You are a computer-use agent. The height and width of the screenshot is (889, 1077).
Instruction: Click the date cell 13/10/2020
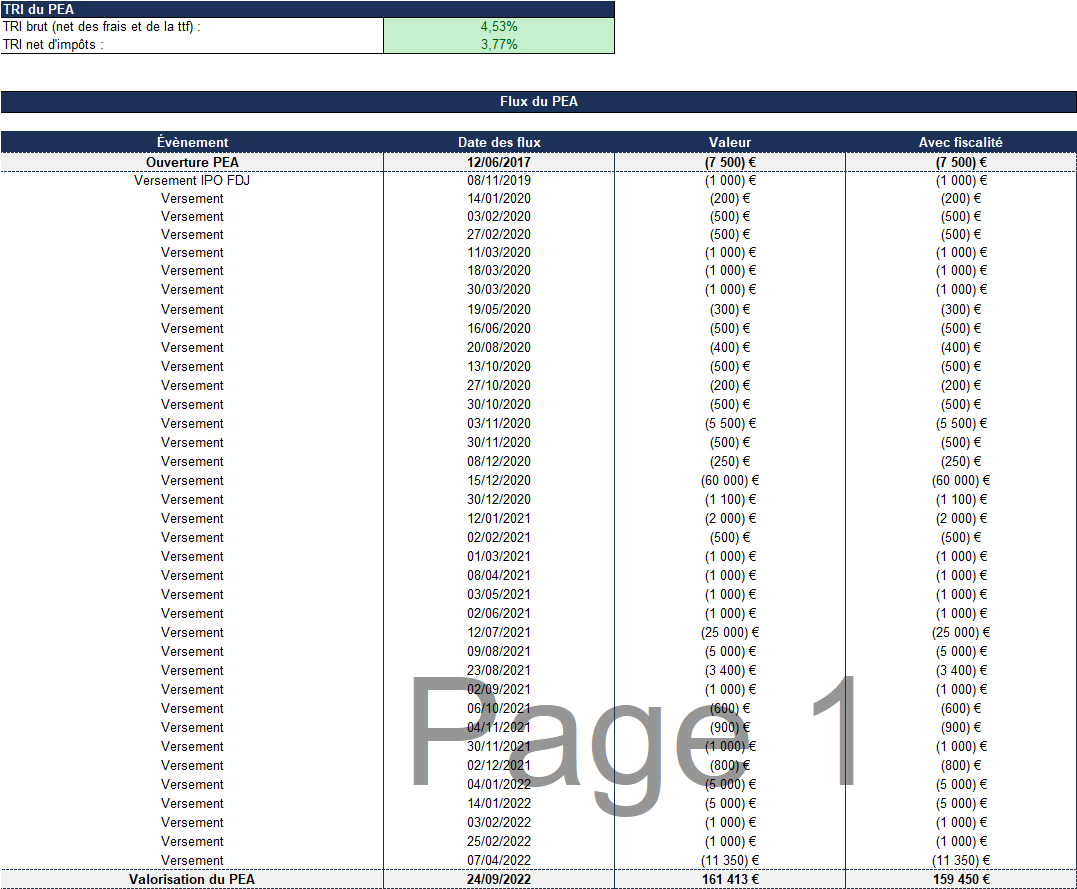click(499, 367)
